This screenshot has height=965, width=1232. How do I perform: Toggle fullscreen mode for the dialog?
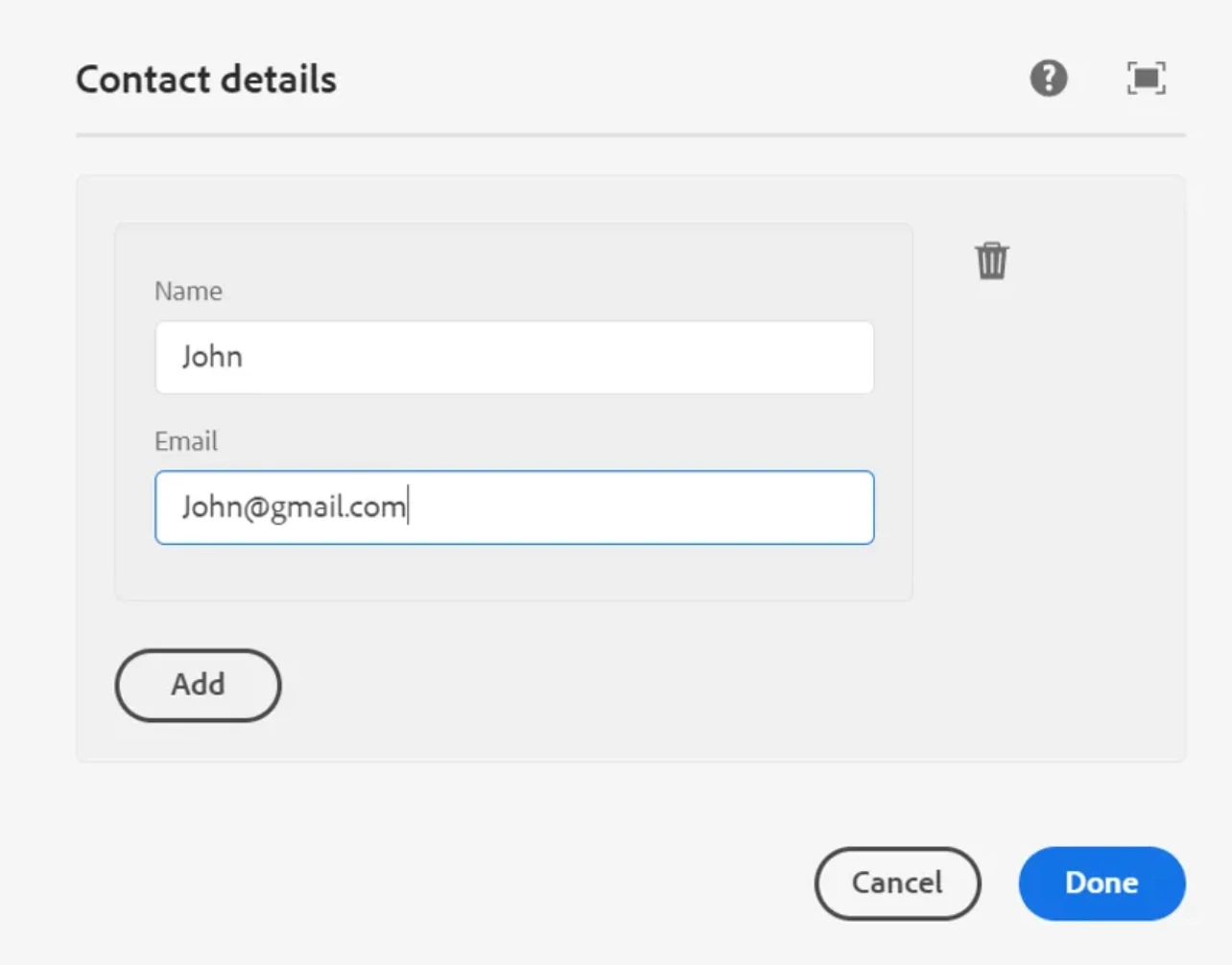[1146, 79]
